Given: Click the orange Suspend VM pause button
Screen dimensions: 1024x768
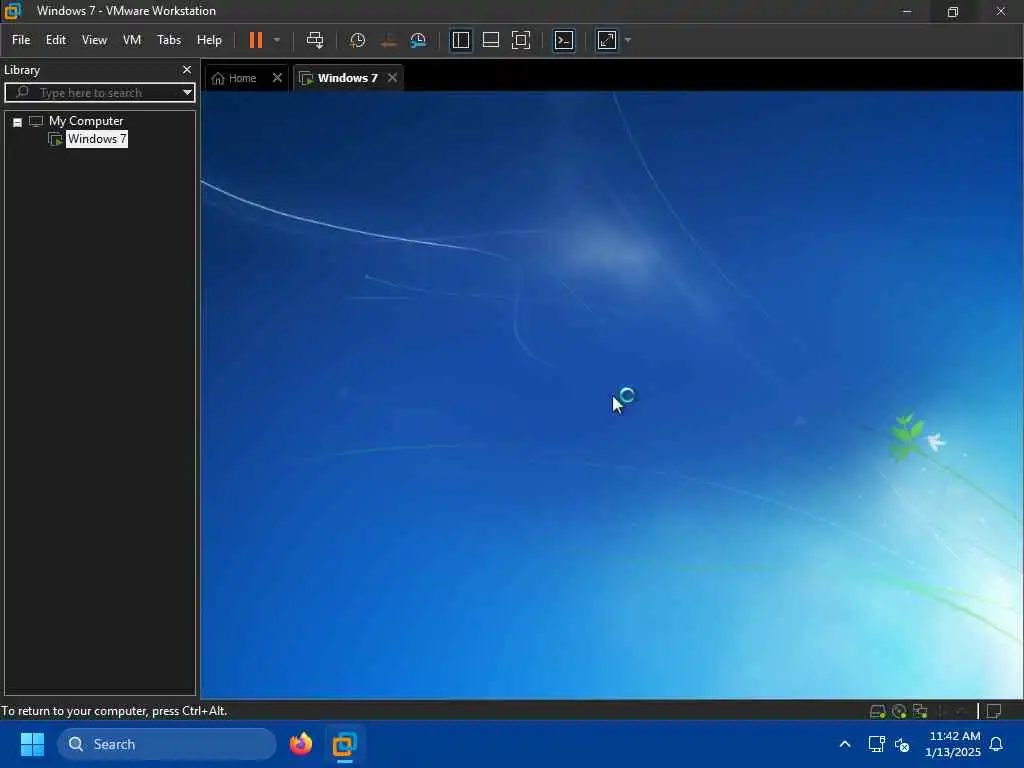Looking at the screenshot, I should pos(256,40).
